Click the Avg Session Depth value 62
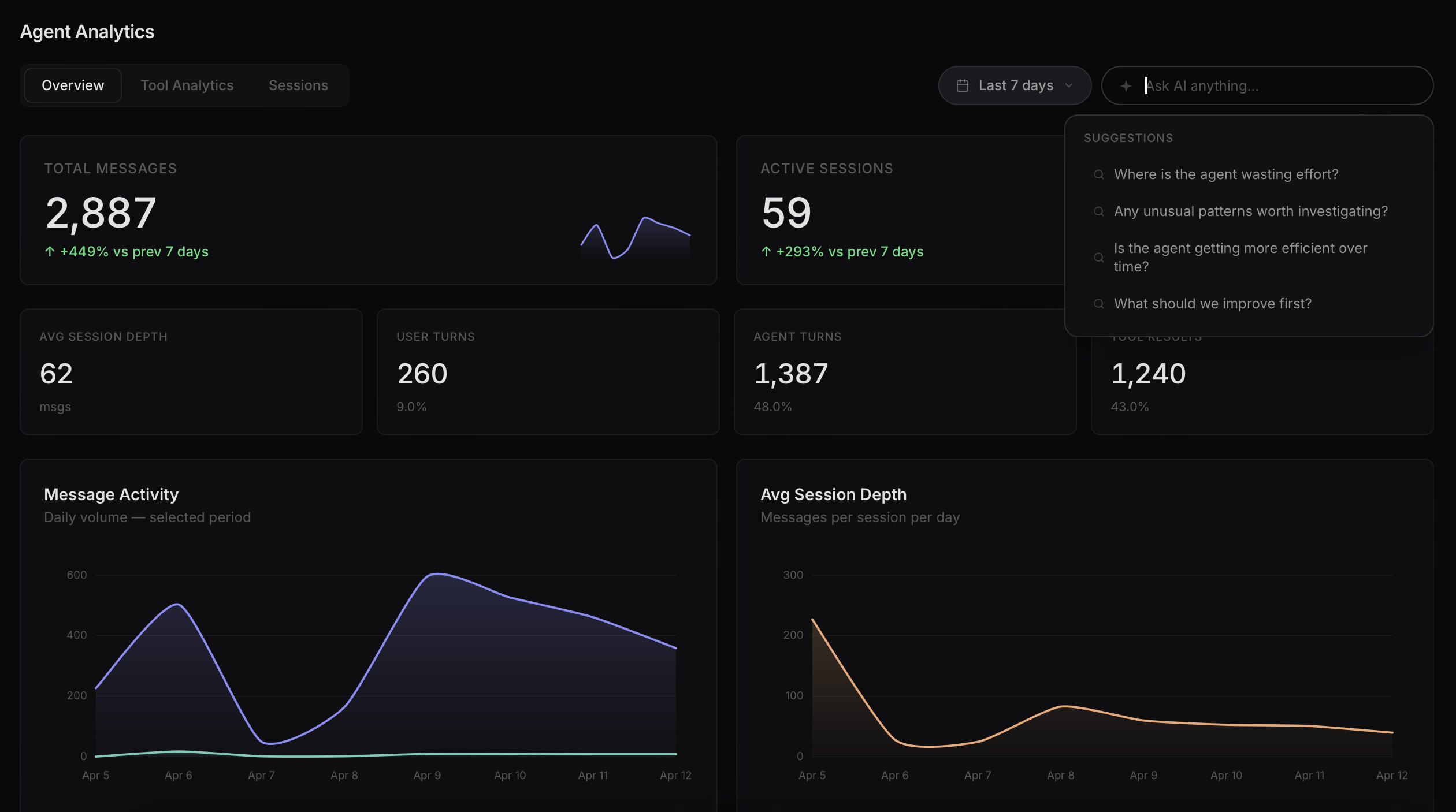Image resolution: width=1456 pixels, height=812 pixels. pyautogui.click(x=56, y=374)
